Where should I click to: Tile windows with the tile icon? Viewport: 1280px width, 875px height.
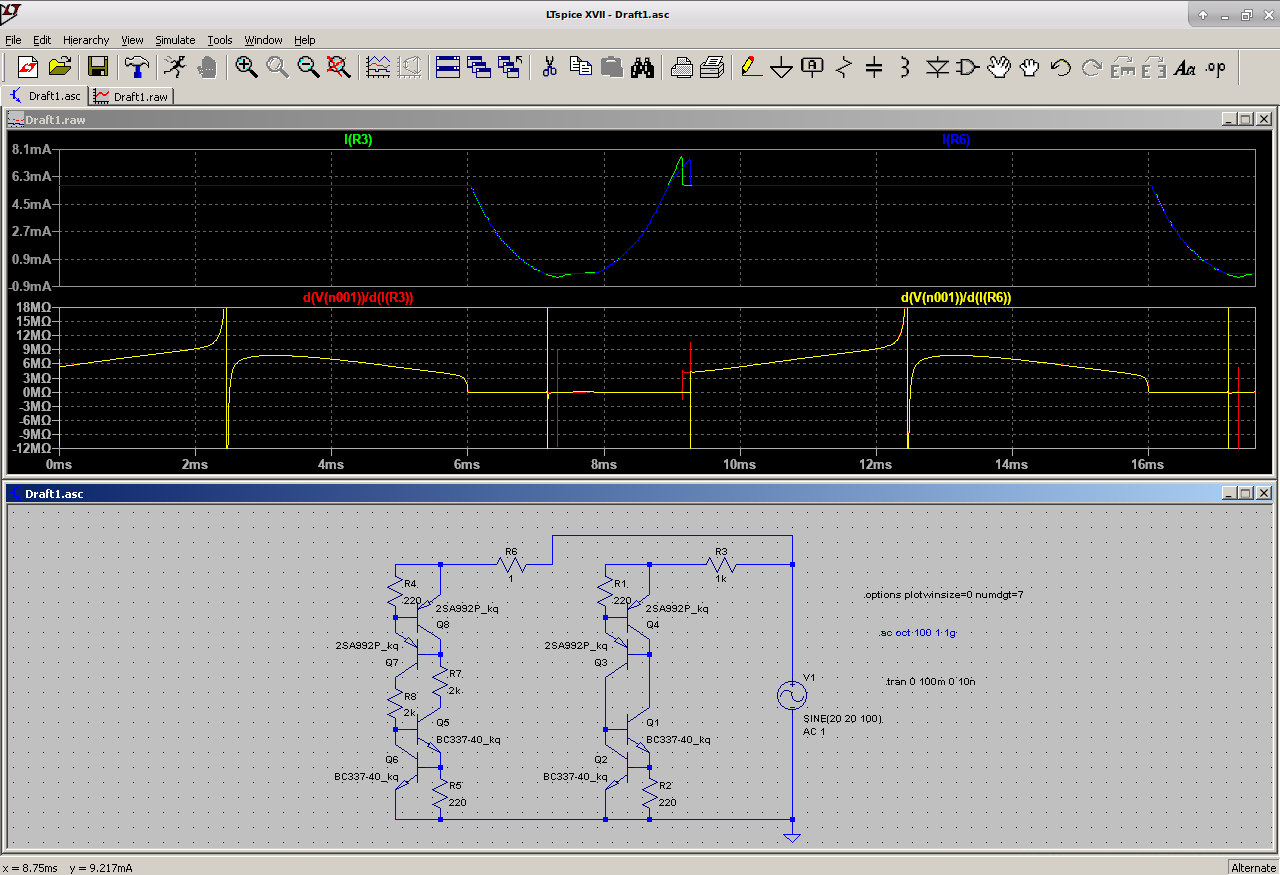tap(448, 67)
